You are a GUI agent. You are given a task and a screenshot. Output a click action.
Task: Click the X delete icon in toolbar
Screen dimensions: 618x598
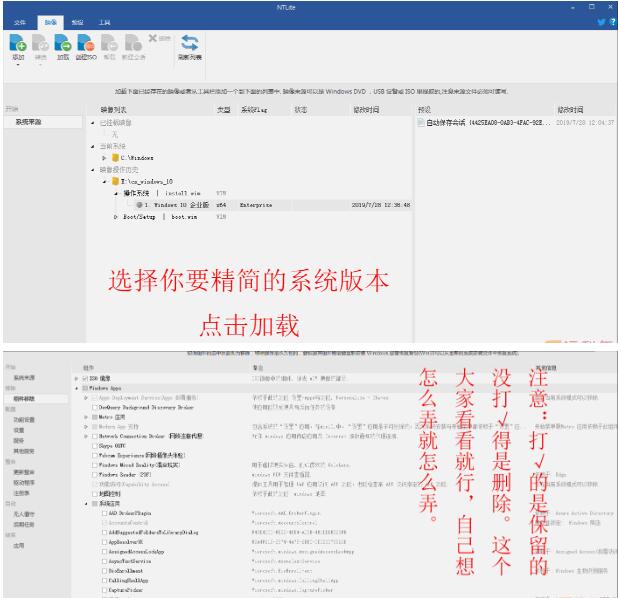coord(153,38)
